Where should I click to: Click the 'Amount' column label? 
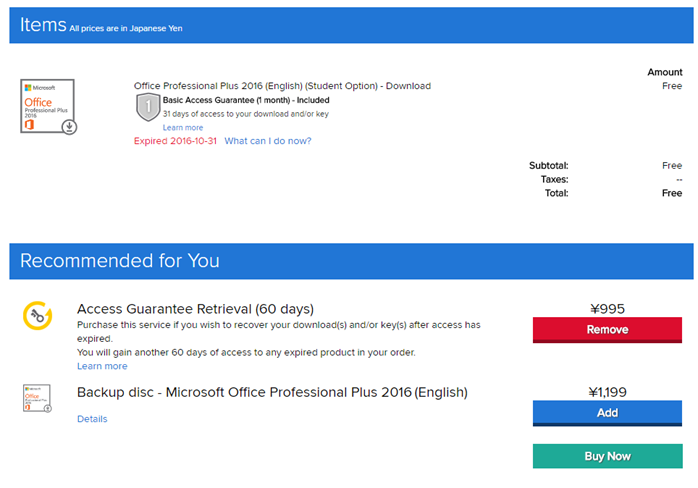pyautogui.click(x=665, y=72)
